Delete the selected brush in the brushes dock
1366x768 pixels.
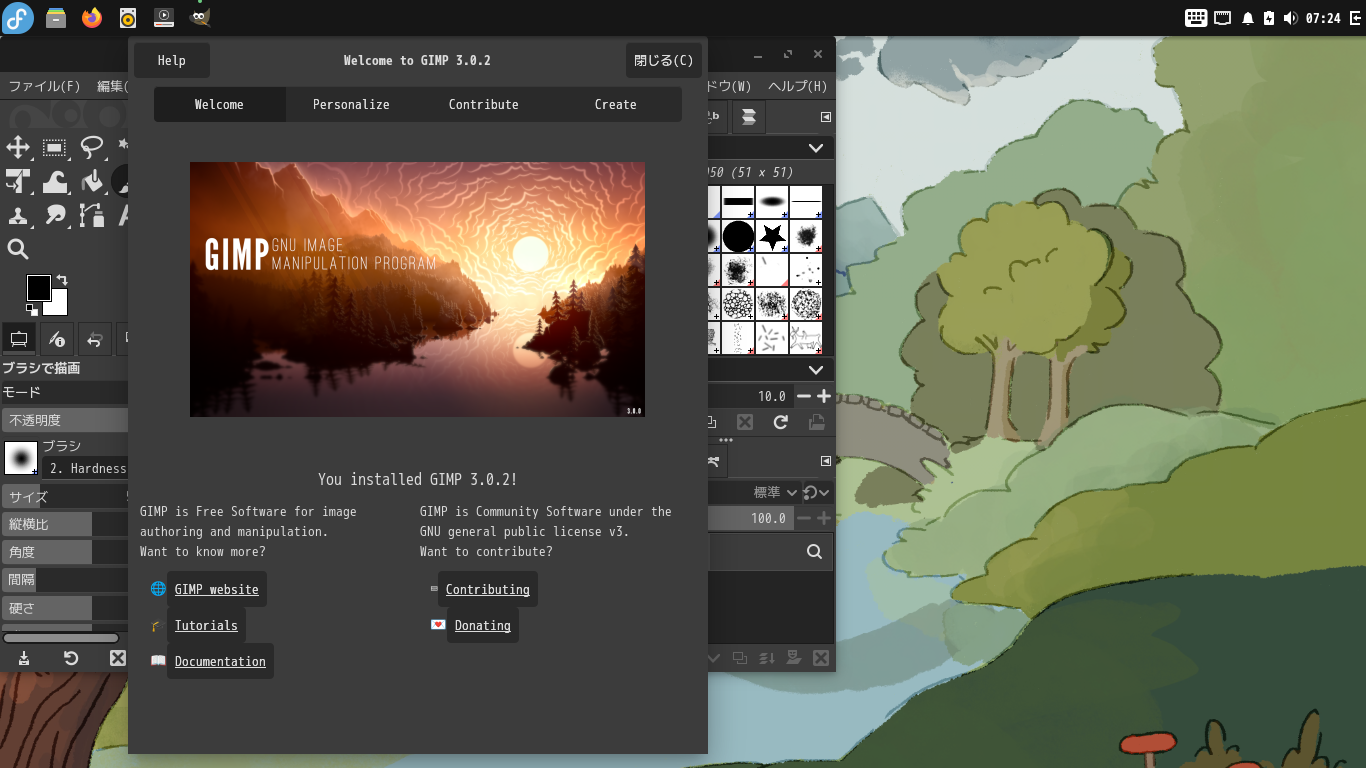(x=744, y=423)
